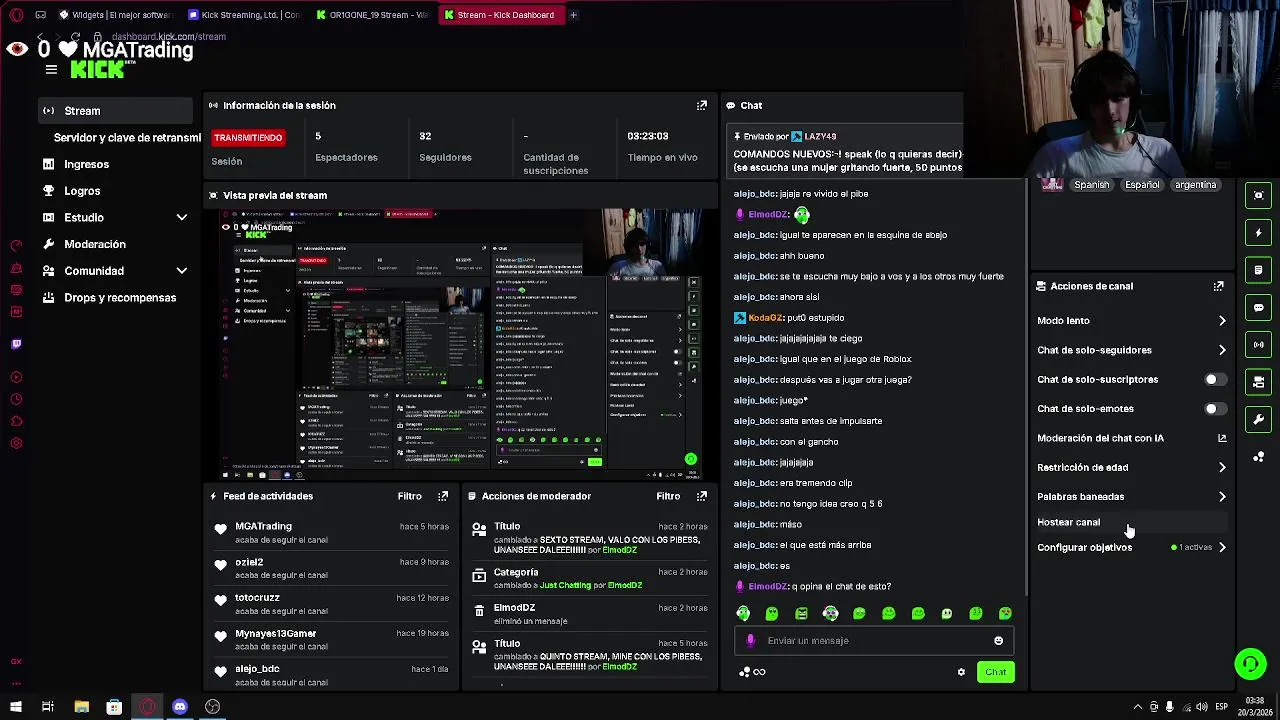The width and height of the screenshot is (1280, 720).
Task: Pop out the Acciones de moderador panel
Action: click(702, 496)
